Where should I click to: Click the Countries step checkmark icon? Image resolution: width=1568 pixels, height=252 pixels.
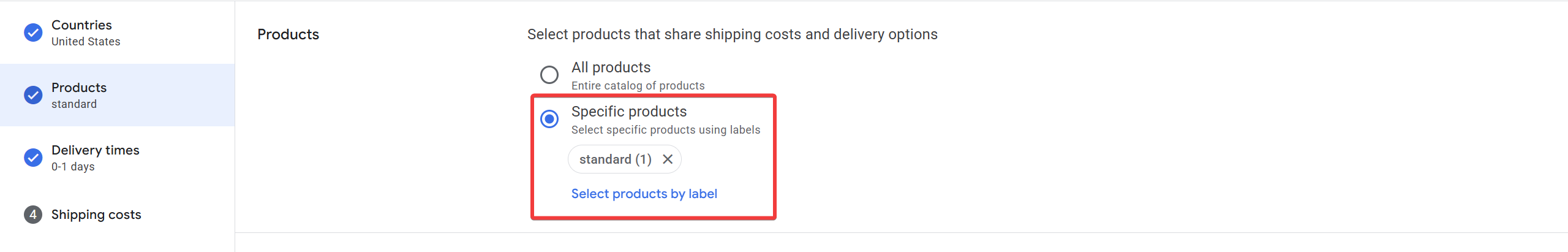pyautogui.click(x=33, y=32)
